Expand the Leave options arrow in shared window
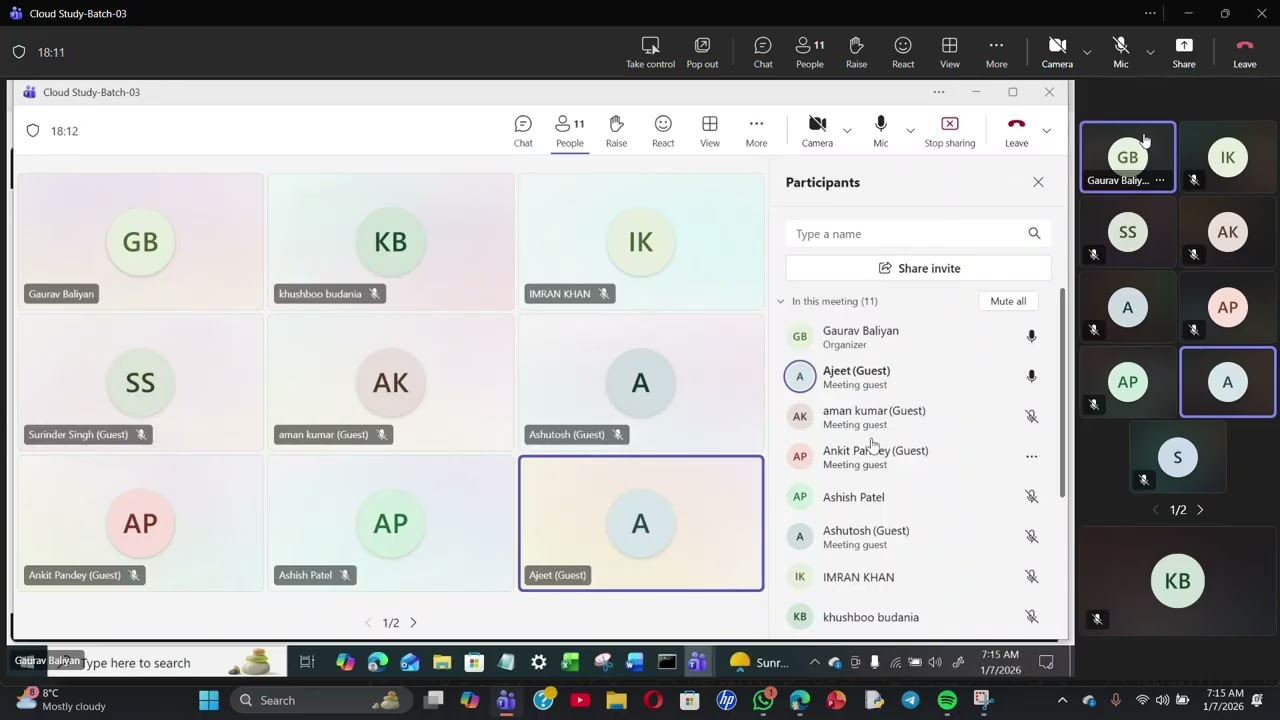This screenshot has width=1280, height=720. 1046,130
